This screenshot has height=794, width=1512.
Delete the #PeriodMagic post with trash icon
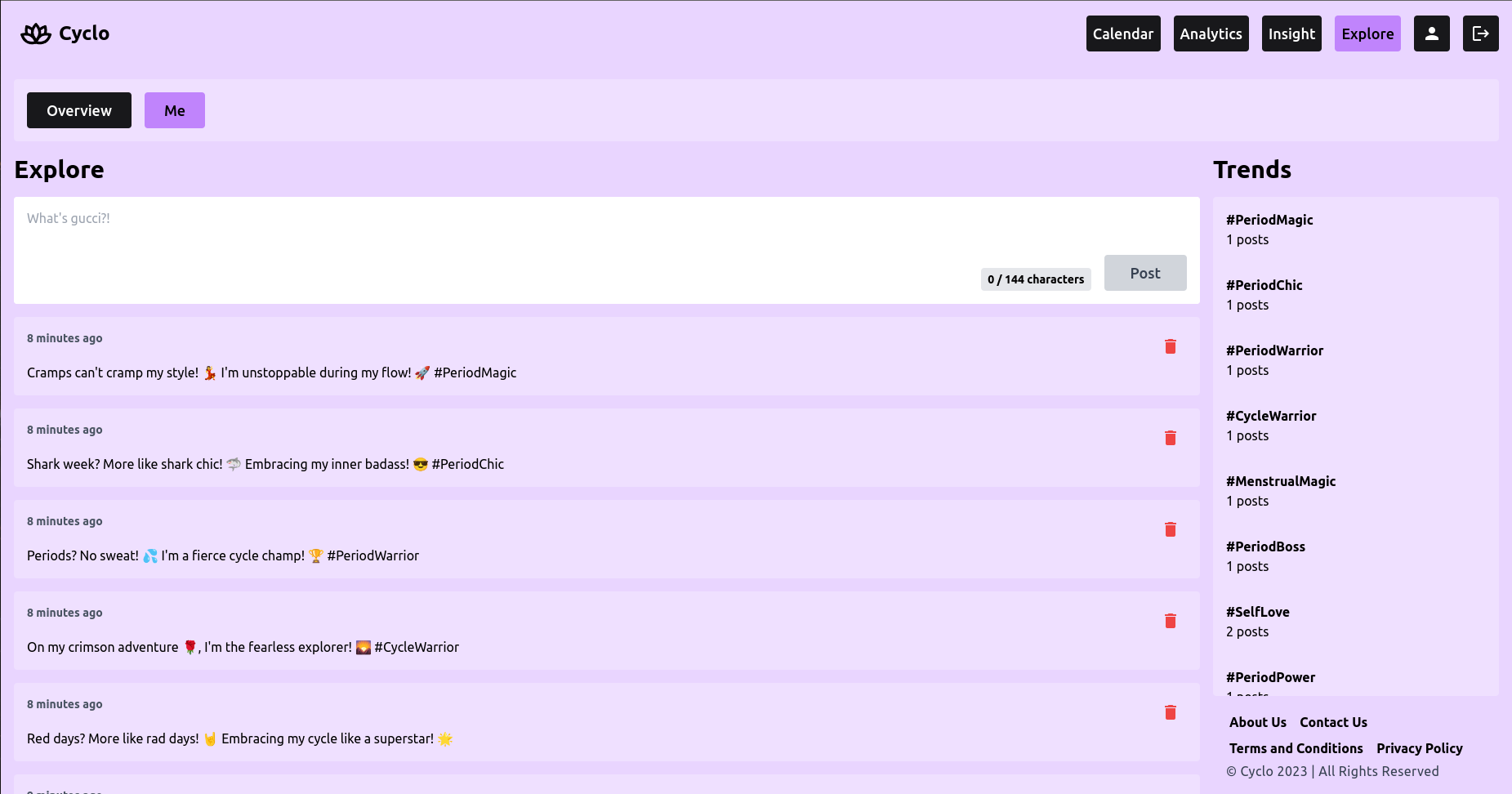[x=1171, y=346]
